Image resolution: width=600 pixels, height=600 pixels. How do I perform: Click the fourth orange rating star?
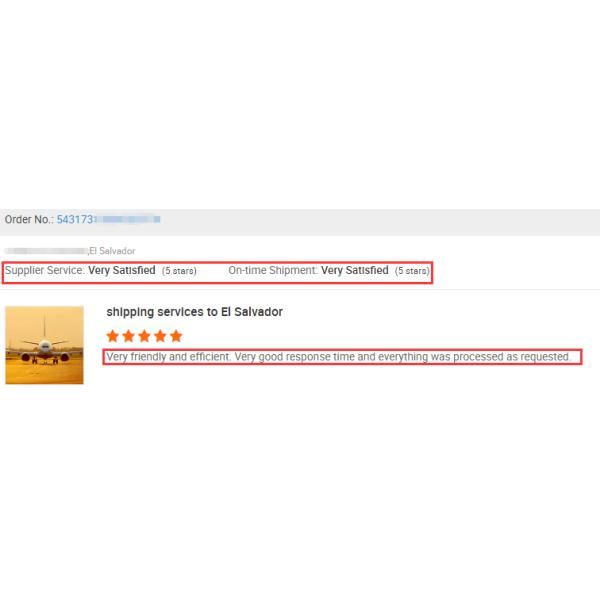point(160,336)
